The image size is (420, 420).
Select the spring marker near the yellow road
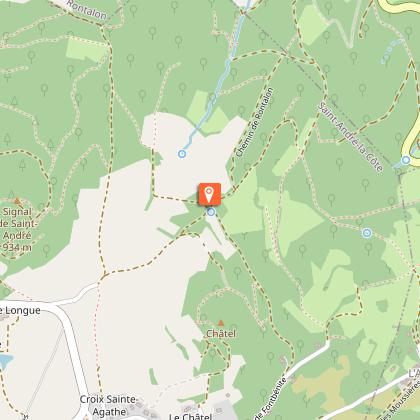tap(406, 160)
